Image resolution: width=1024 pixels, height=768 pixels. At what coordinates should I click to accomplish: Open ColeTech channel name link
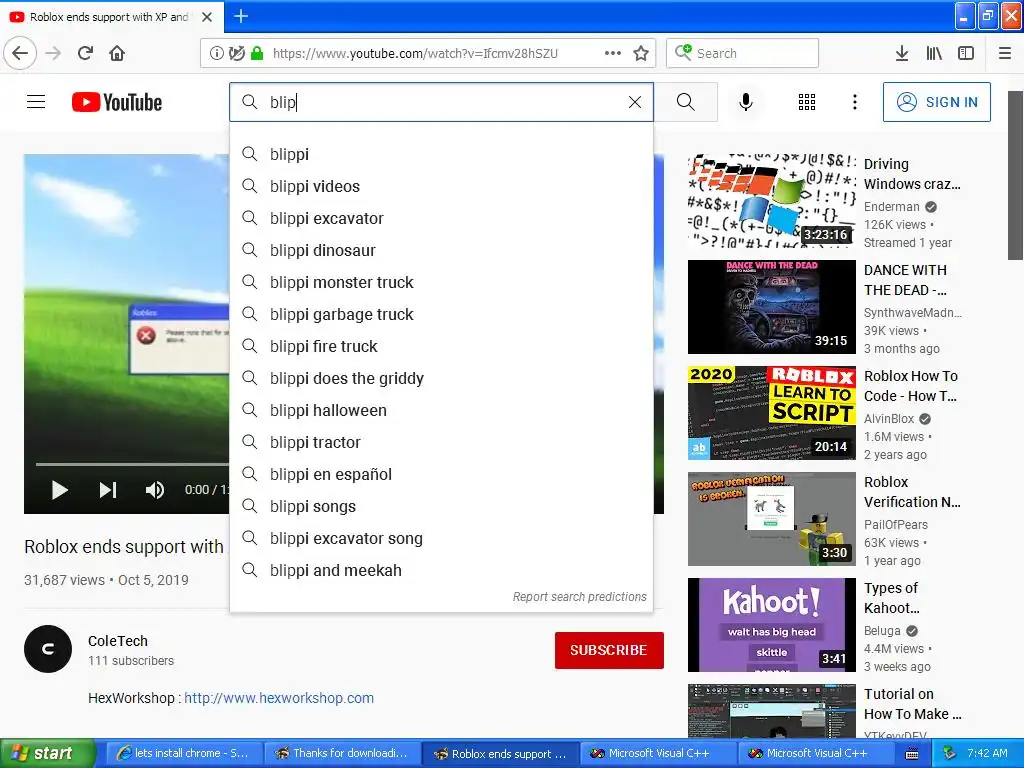coord(118,641)
